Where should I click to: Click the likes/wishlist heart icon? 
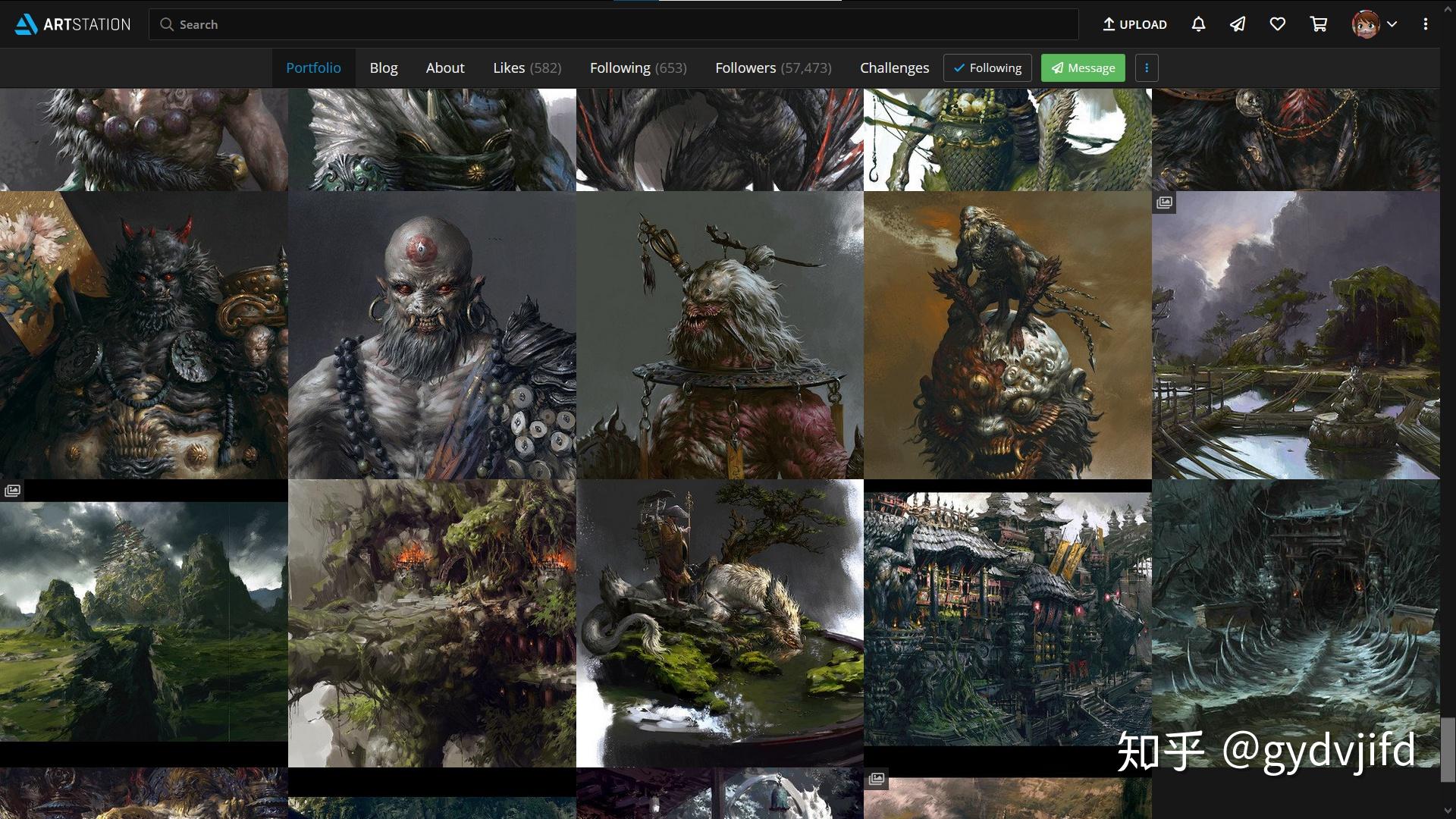tap(1278, 24)
